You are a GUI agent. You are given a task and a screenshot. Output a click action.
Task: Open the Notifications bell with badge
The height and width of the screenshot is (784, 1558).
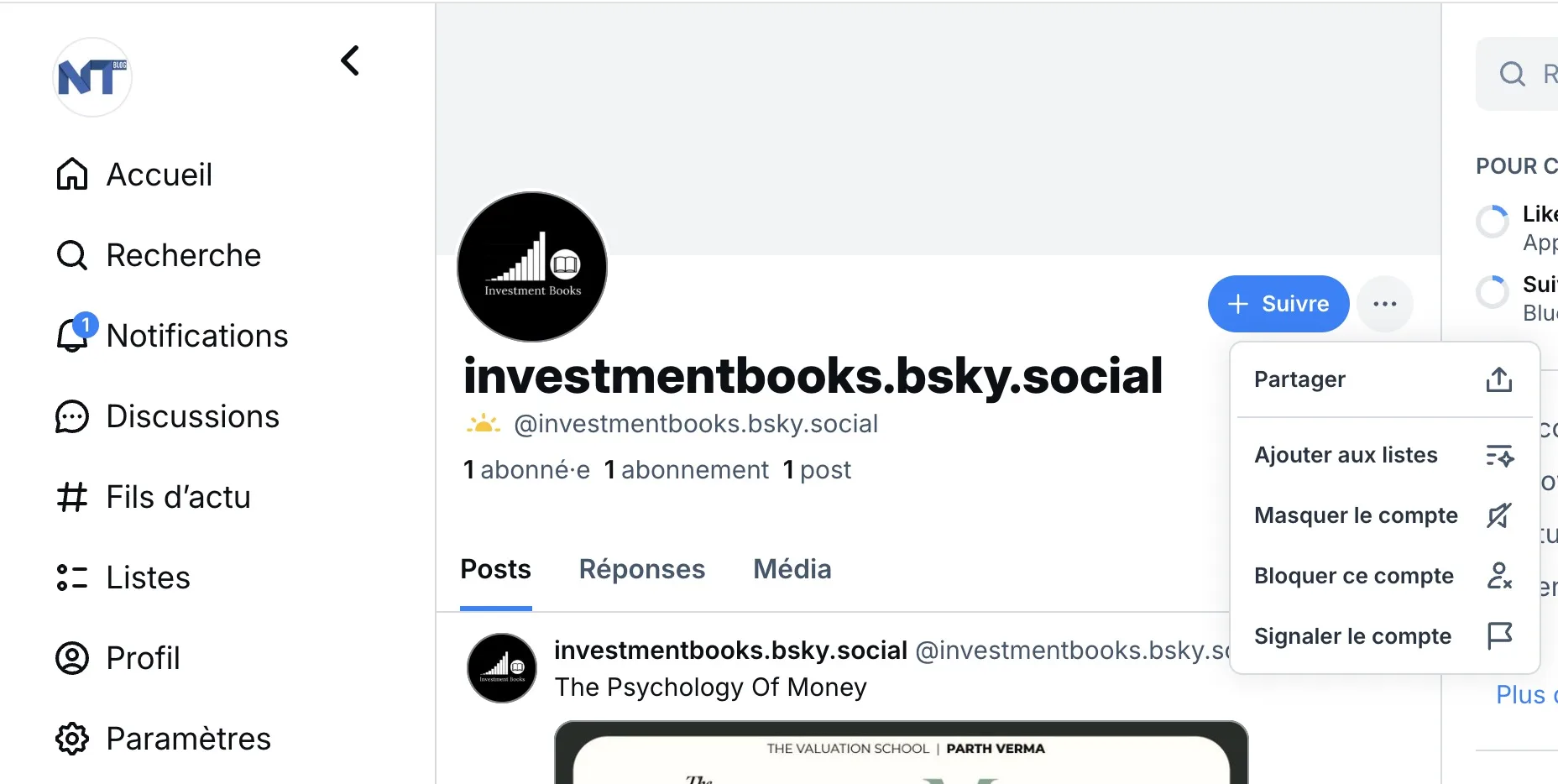click(x=76, y=333)
